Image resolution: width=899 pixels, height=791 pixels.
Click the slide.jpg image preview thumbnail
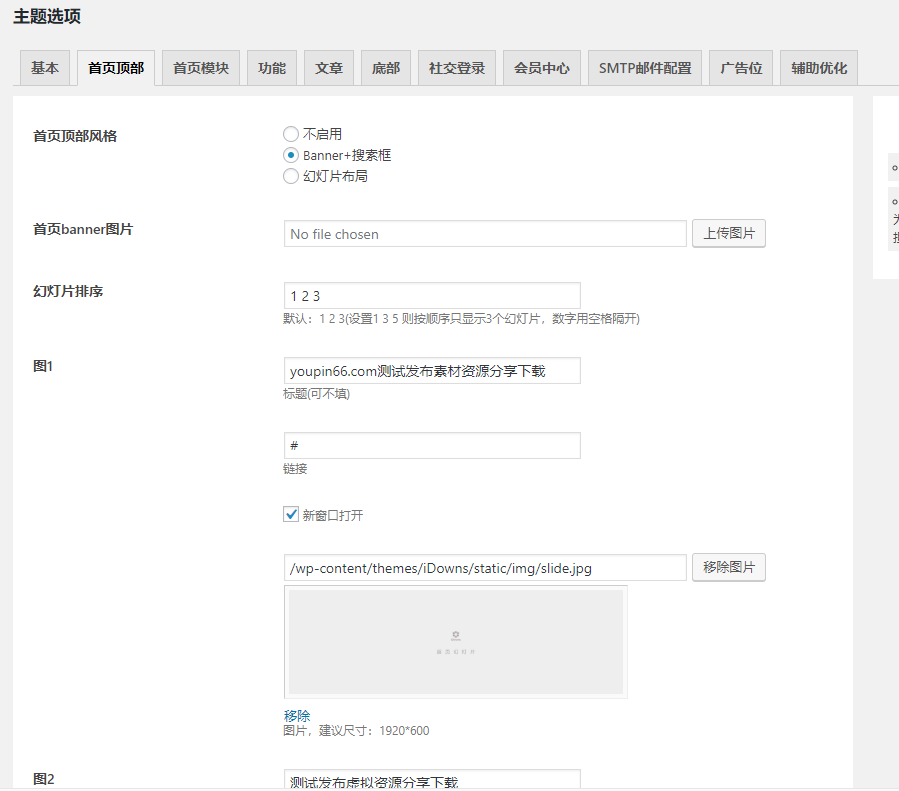[455, 641]
